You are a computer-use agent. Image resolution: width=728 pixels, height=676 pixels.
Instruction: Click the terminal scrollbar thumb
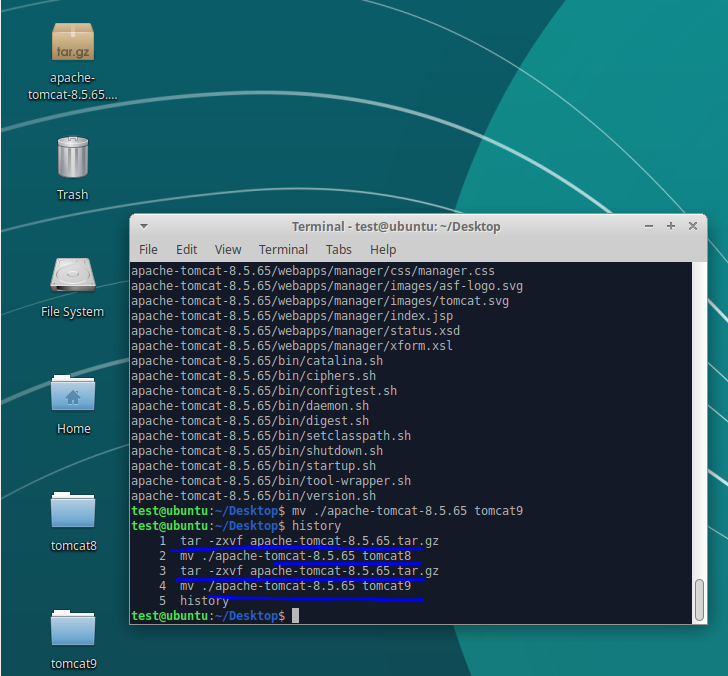tap(699, 599)
